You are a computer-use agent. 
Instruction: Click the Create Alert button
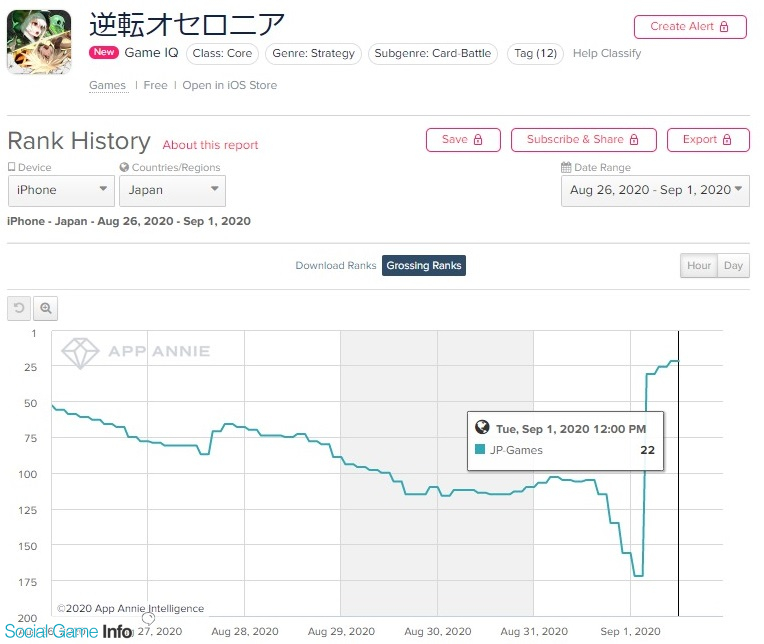click(690, 27)
